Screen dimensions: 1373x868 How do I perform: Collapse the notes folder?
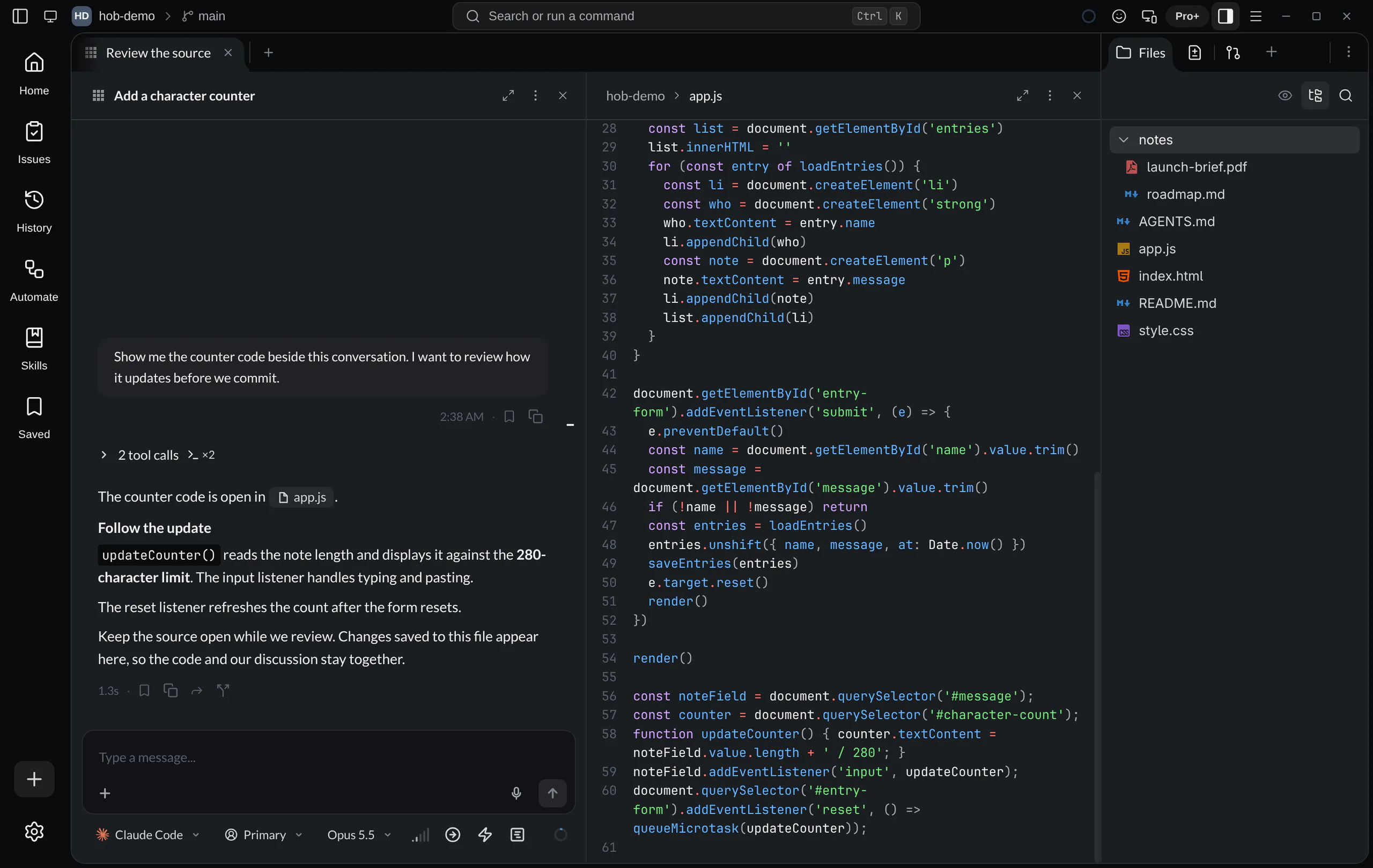tap(1235, 139)
